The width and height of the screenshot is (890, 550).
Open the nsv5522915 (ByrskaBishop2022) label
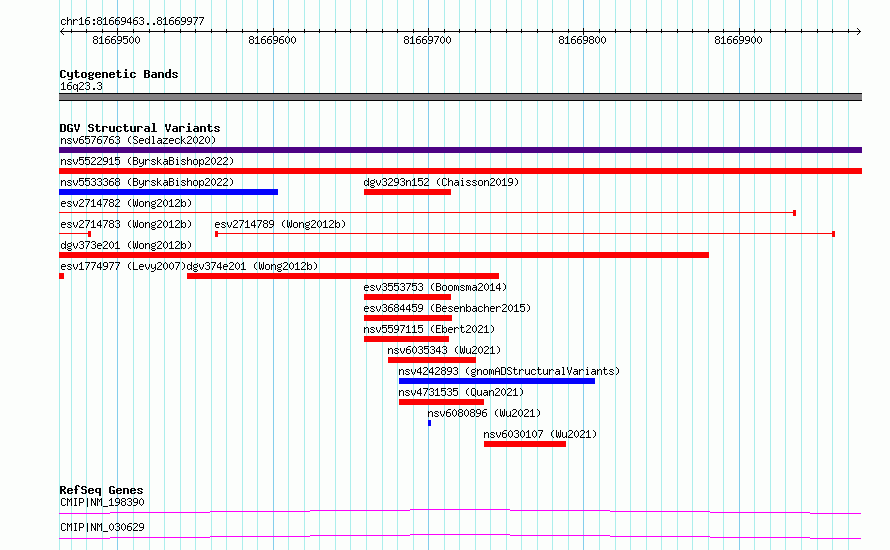coord(147,161)
